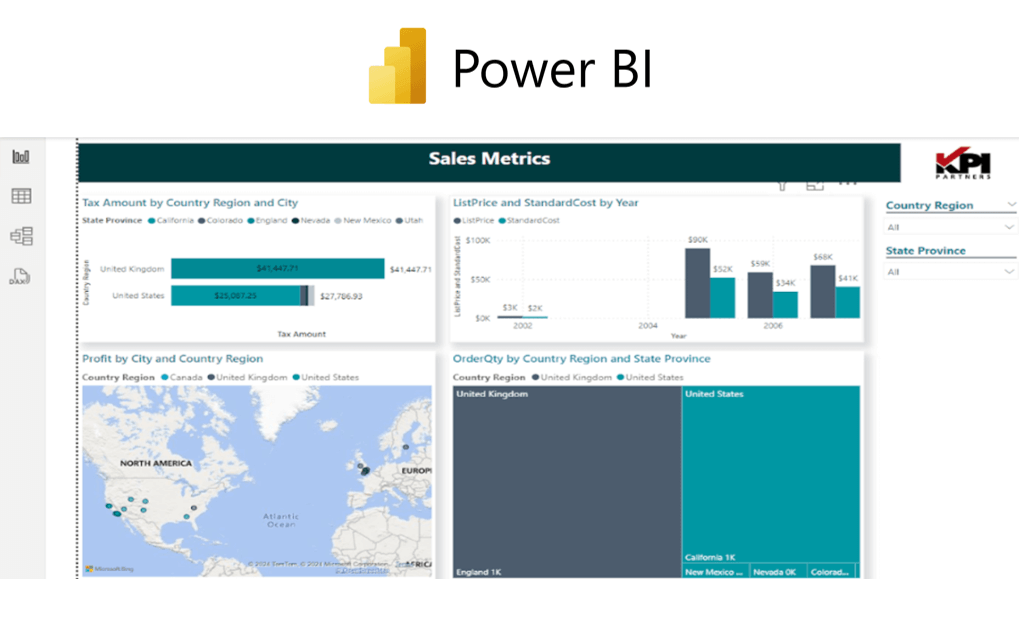Click the United Kingdom tax amount bar
This screenshot has height=634, width=1019.
point(277,269)
